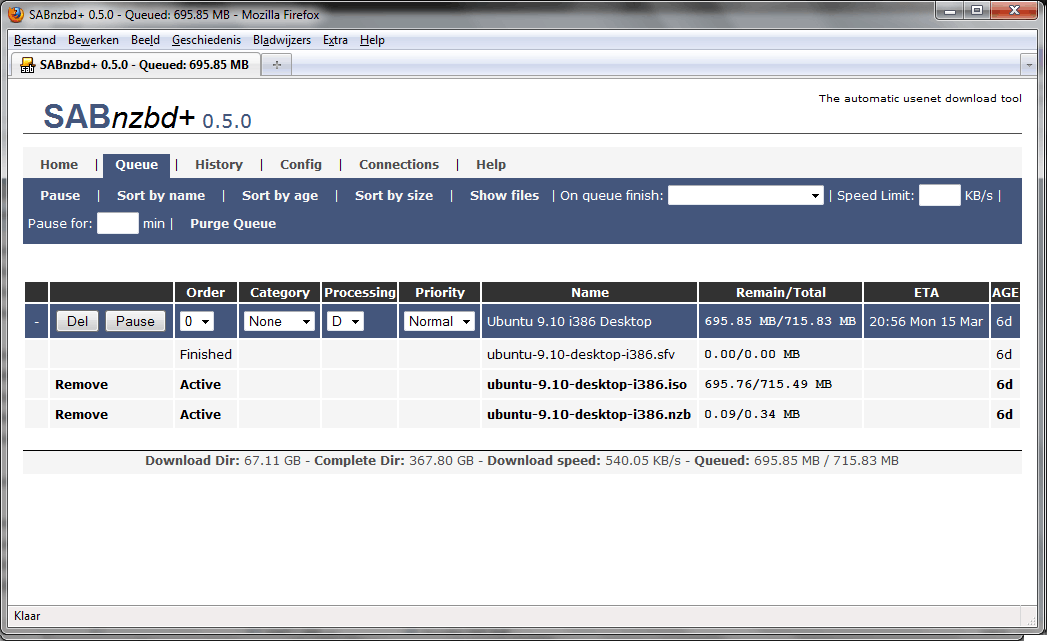The width and height of the screenshot is (1047, 641).
Task: Remove the ubuntu-9.10-desktop-i386.iso file
Action: point(81,385)
